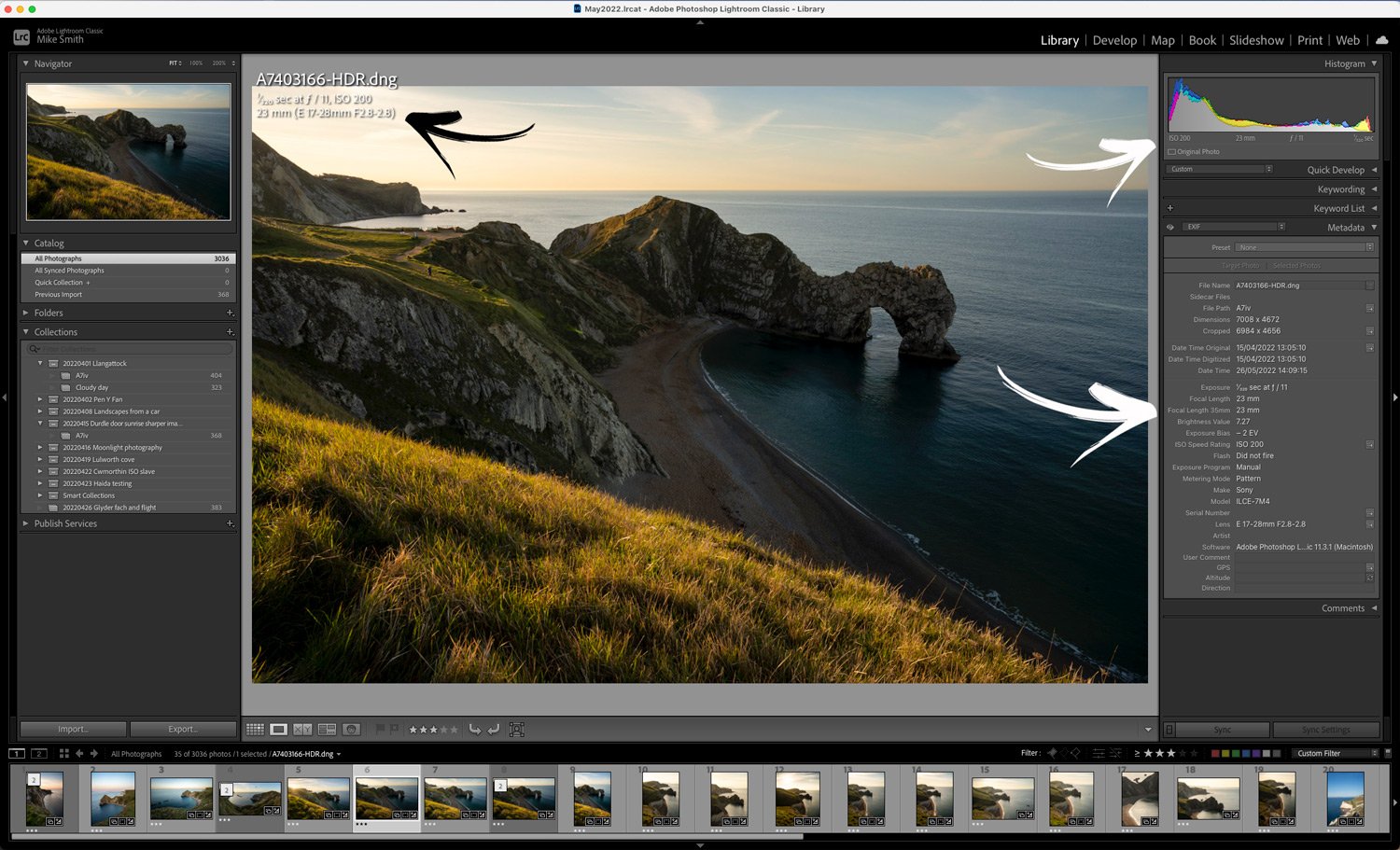This screenshot has height=850, width=1400.
Task: Open the Map module
Action: pyautogui.click(x=1163, y=40)
